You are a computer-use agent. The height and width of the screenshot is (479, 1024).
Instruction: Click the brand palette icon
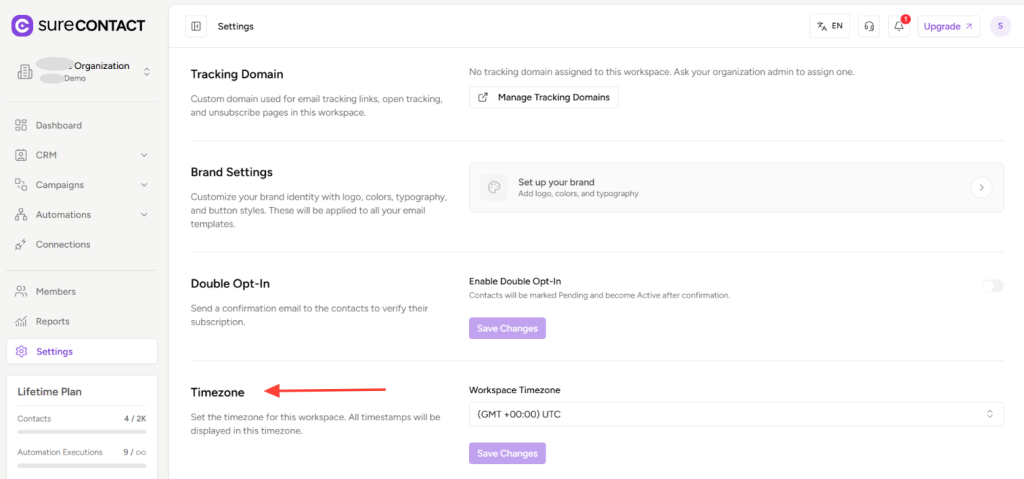493,188
